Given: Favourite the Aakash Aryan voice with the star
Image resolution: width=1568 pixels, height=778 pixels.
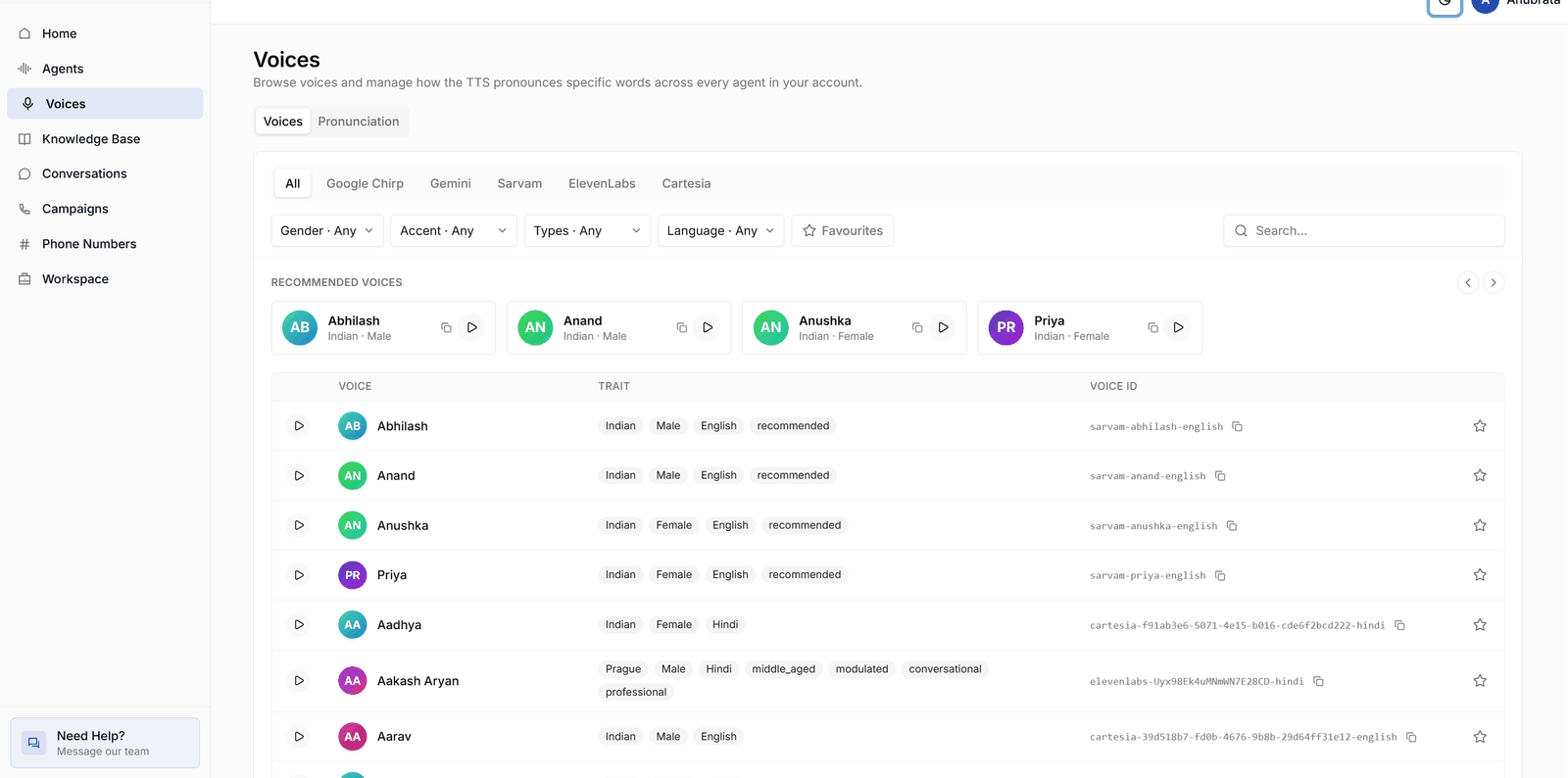Looking at the screenshot, I should 1480,680.
